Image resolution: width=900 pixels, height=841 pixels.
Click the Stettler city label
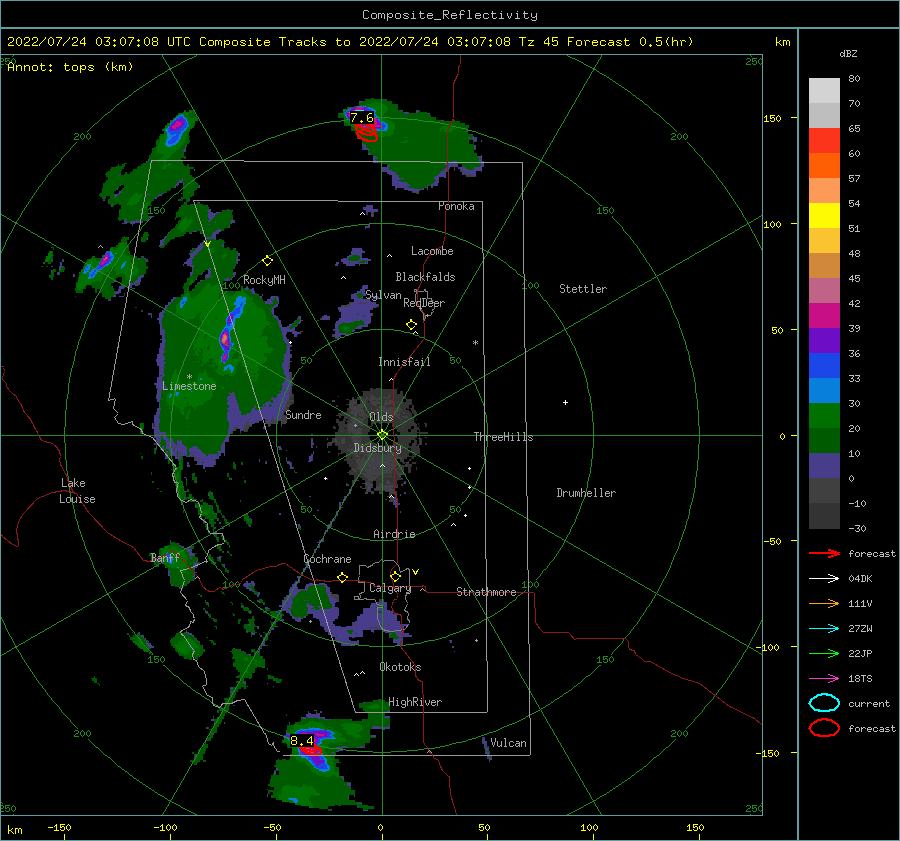[x=583, y=289]
